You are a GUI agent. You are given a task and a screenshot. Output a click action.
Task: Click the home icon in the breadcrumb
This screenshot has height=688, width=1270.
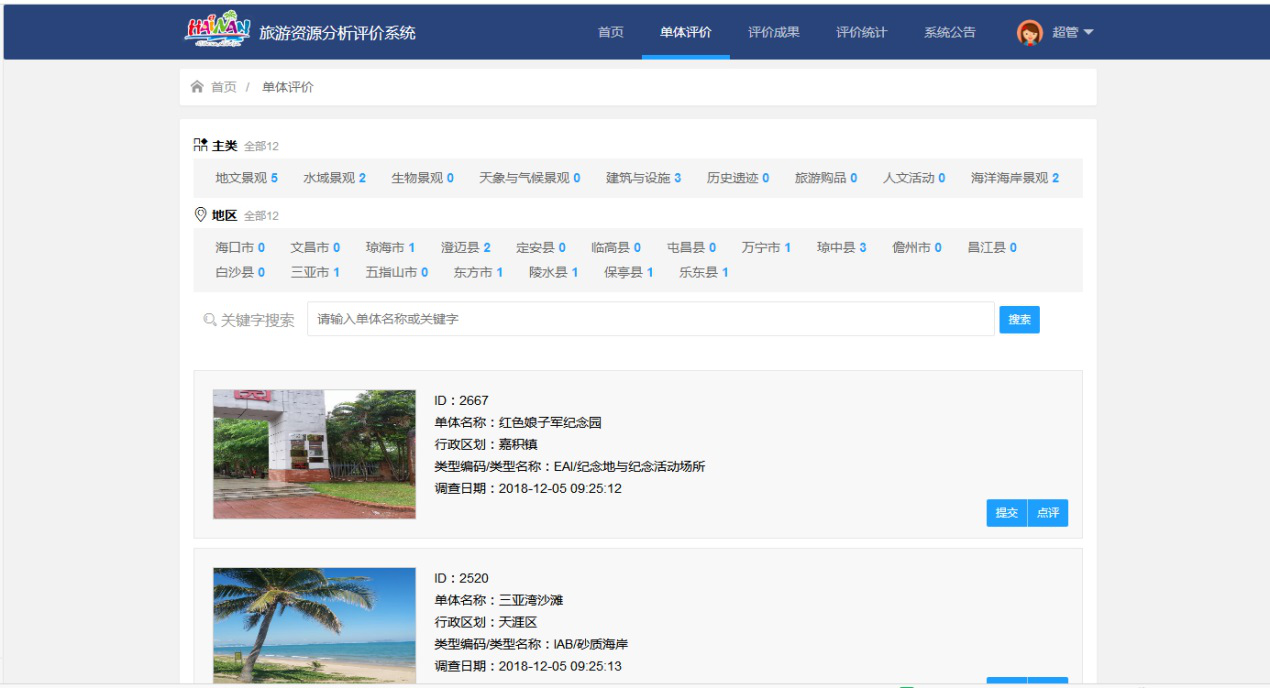point(196,87)
